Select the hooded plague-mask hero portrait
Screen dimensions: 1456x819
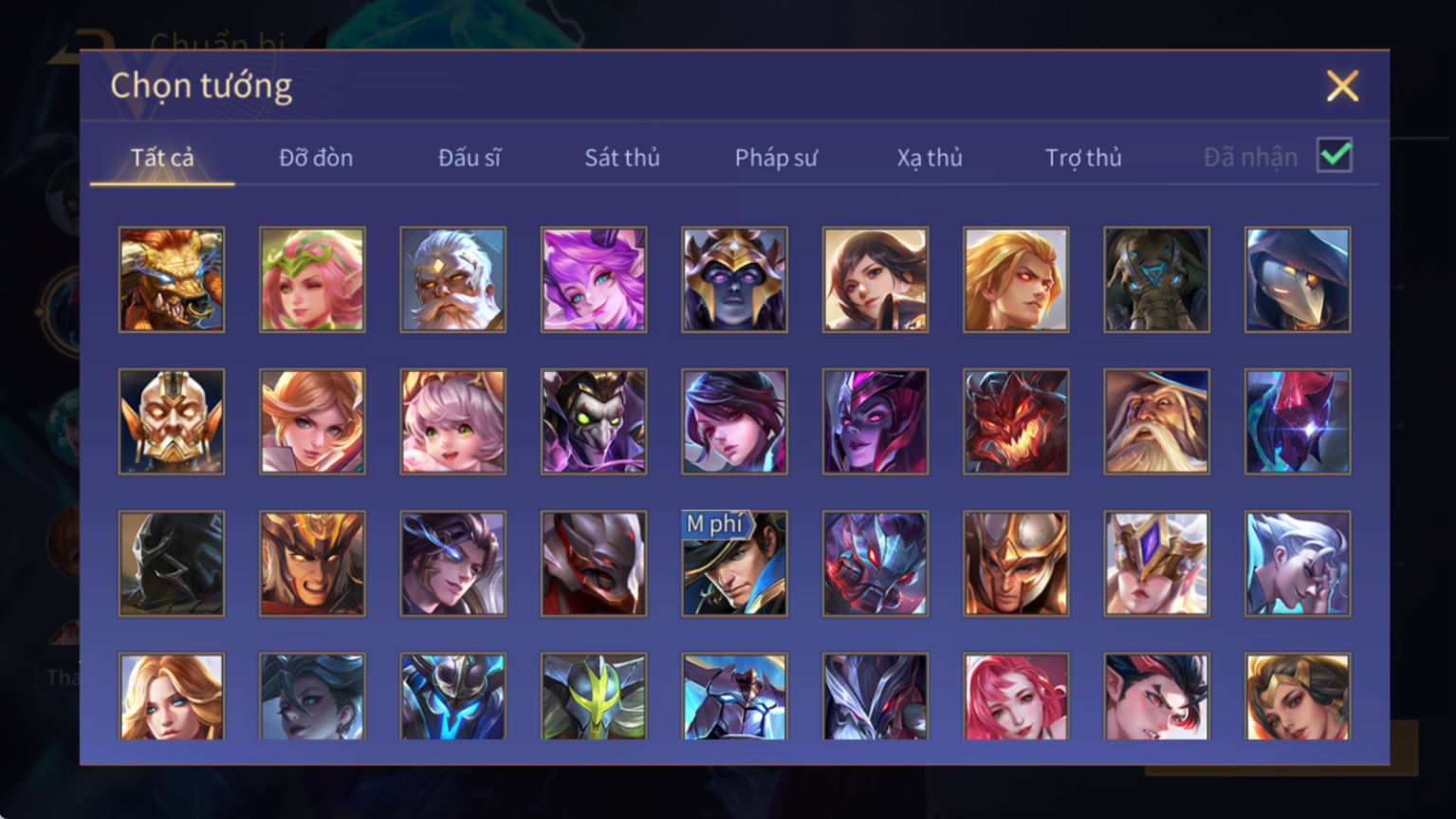tap(1298, 279)
